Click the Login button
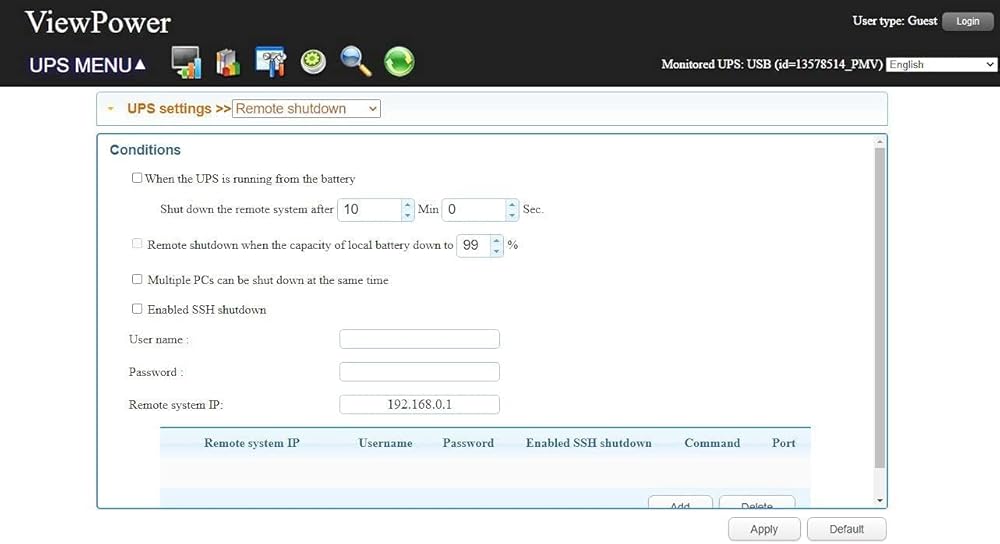The width and height of the screenshot is (1000, 544). click(967, 21)
